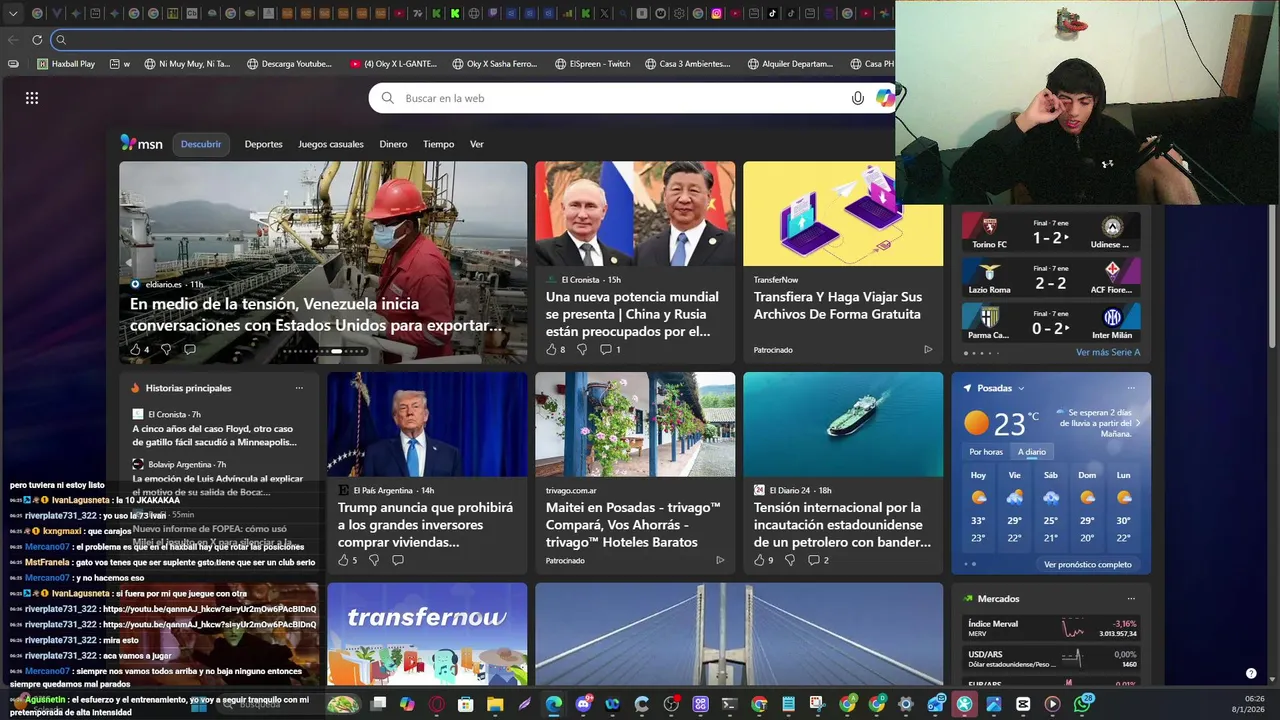This screenshot has width=1280, height=720.
Task: Advance carousel with next arrow on Venezuela image
Action: tap(517, 263)
